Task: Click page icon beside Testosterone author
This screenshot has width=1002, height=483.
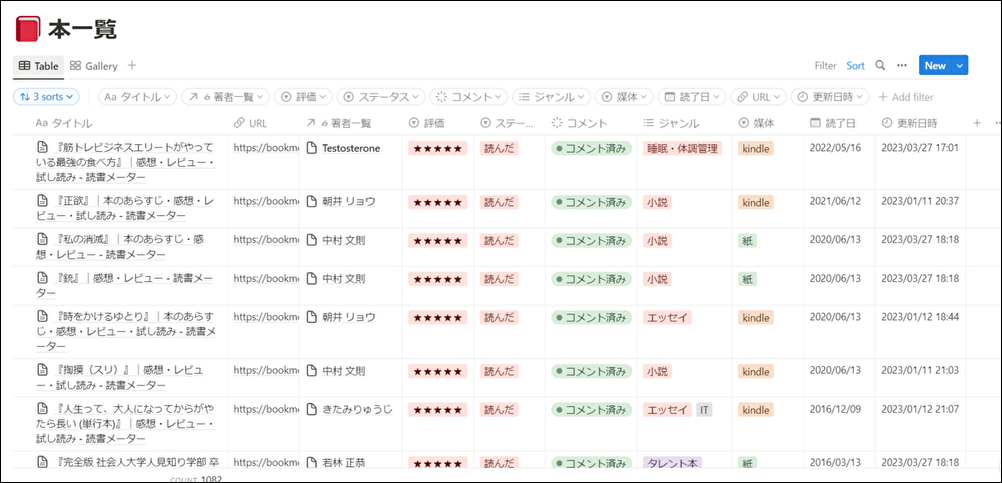Action: (312, 148)
